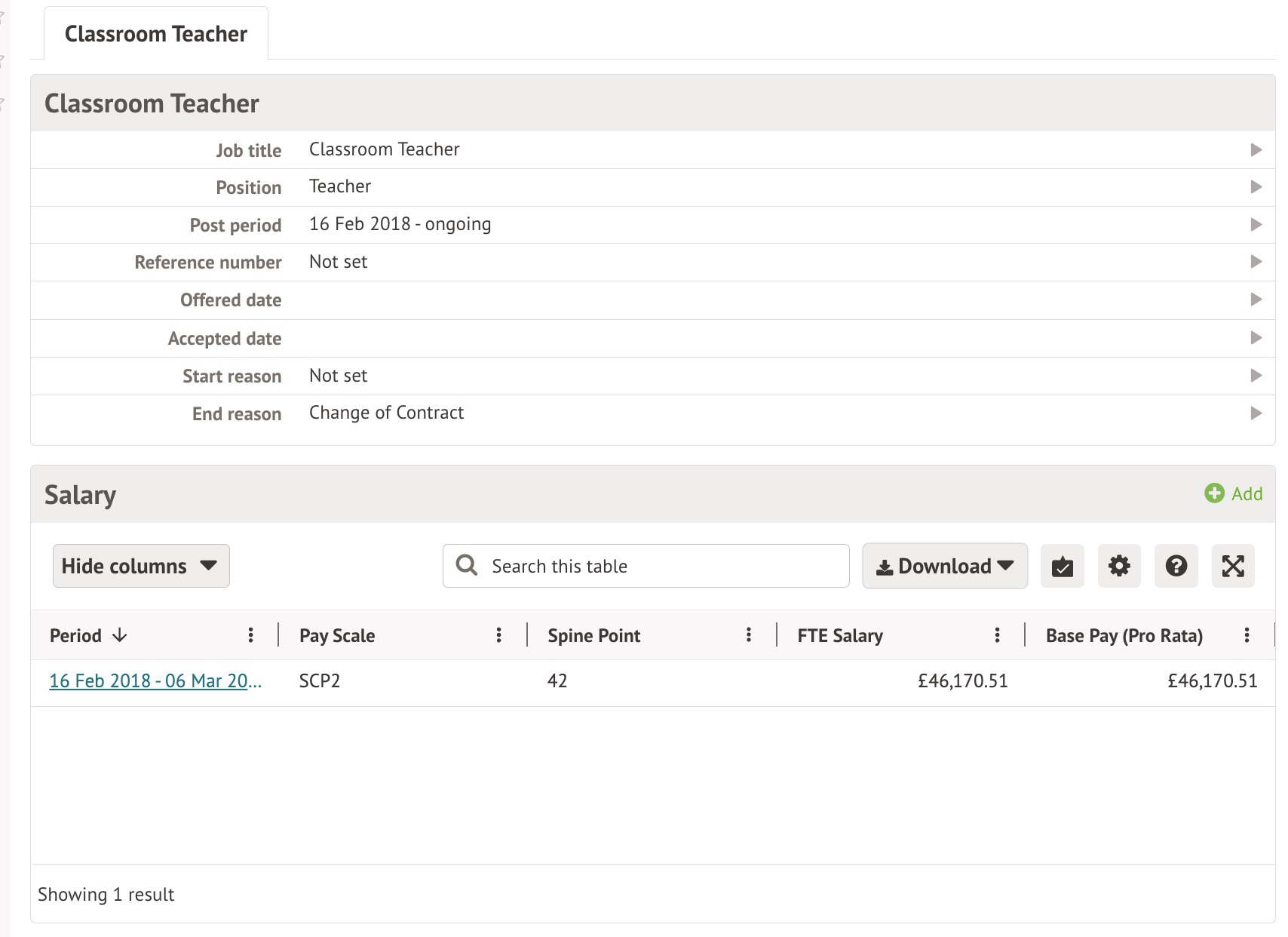Click the clipboard checkmark icon in toolbar
This screenshot has width=1288, height=937.
[1062, 566]
